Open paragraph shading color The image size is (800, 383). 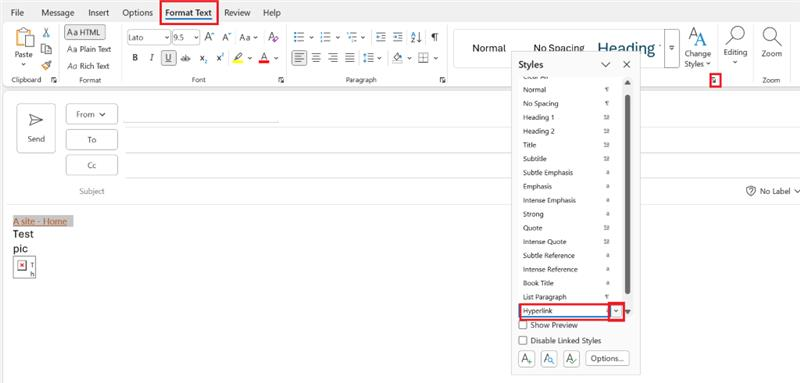coord(398,58)
